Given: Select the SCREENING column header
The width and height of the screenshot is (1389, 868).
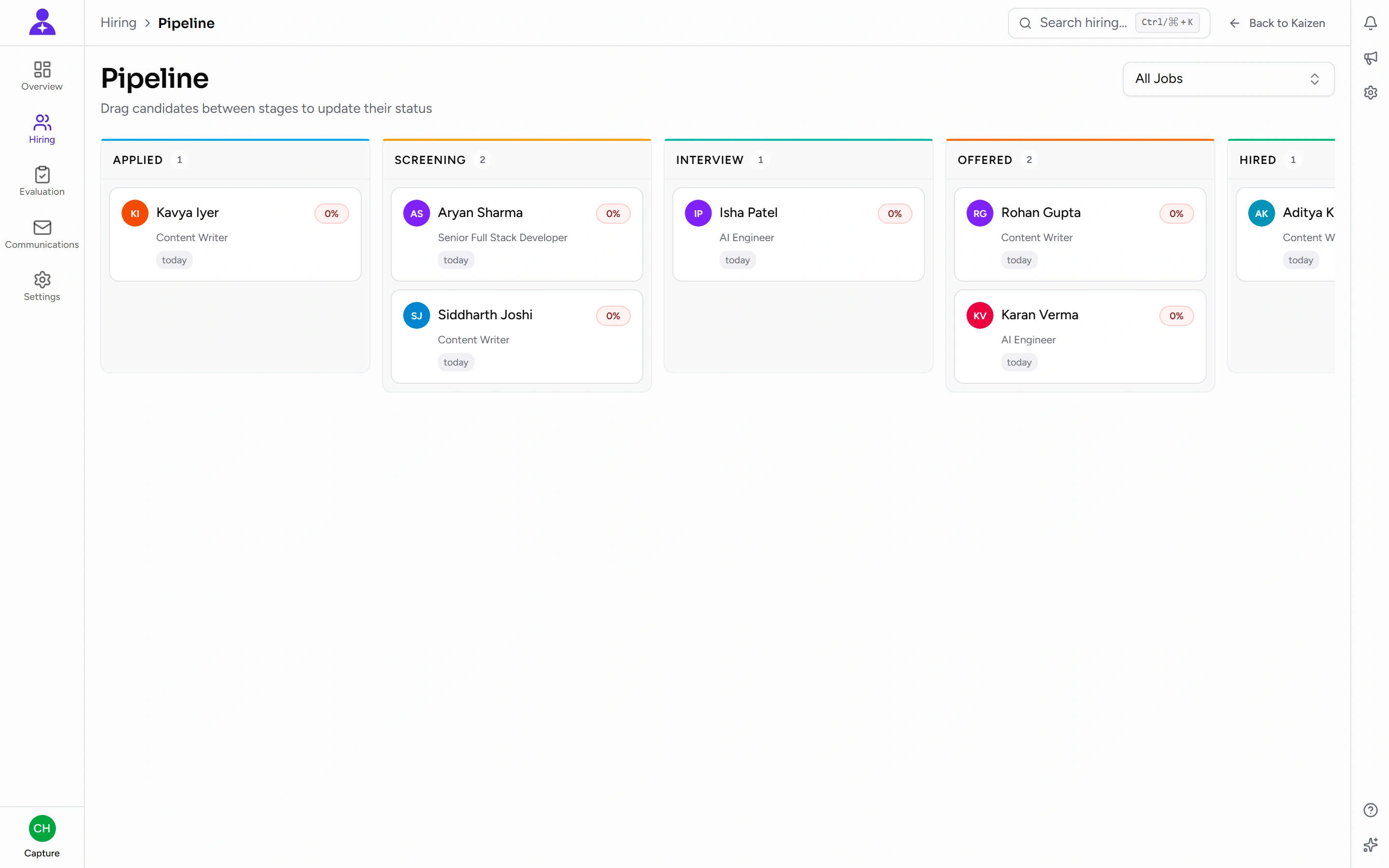Looking at the screenshot, I should tap(430, 160).
